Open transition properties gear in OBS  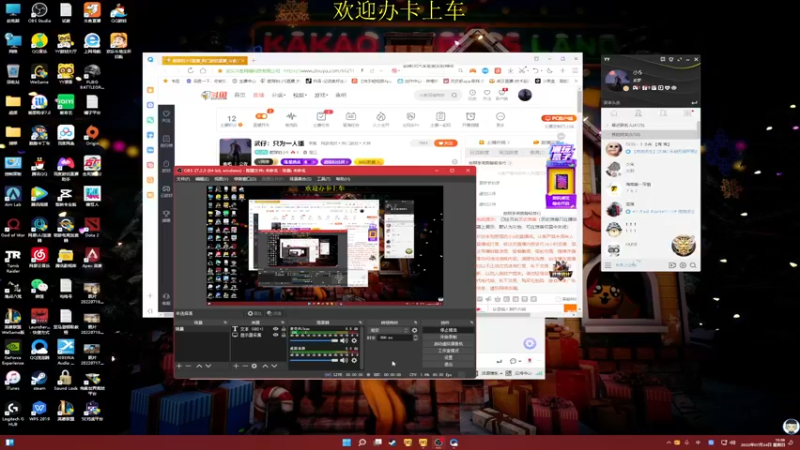coord(414,330)
